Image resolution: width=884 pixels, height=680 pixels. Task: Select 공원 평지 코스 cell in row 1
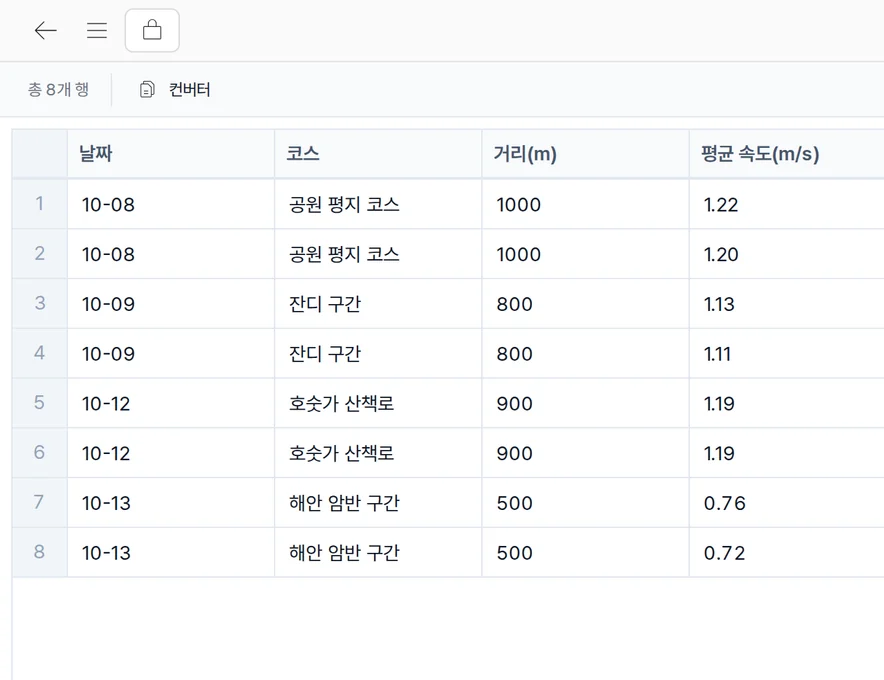point(378,204)
